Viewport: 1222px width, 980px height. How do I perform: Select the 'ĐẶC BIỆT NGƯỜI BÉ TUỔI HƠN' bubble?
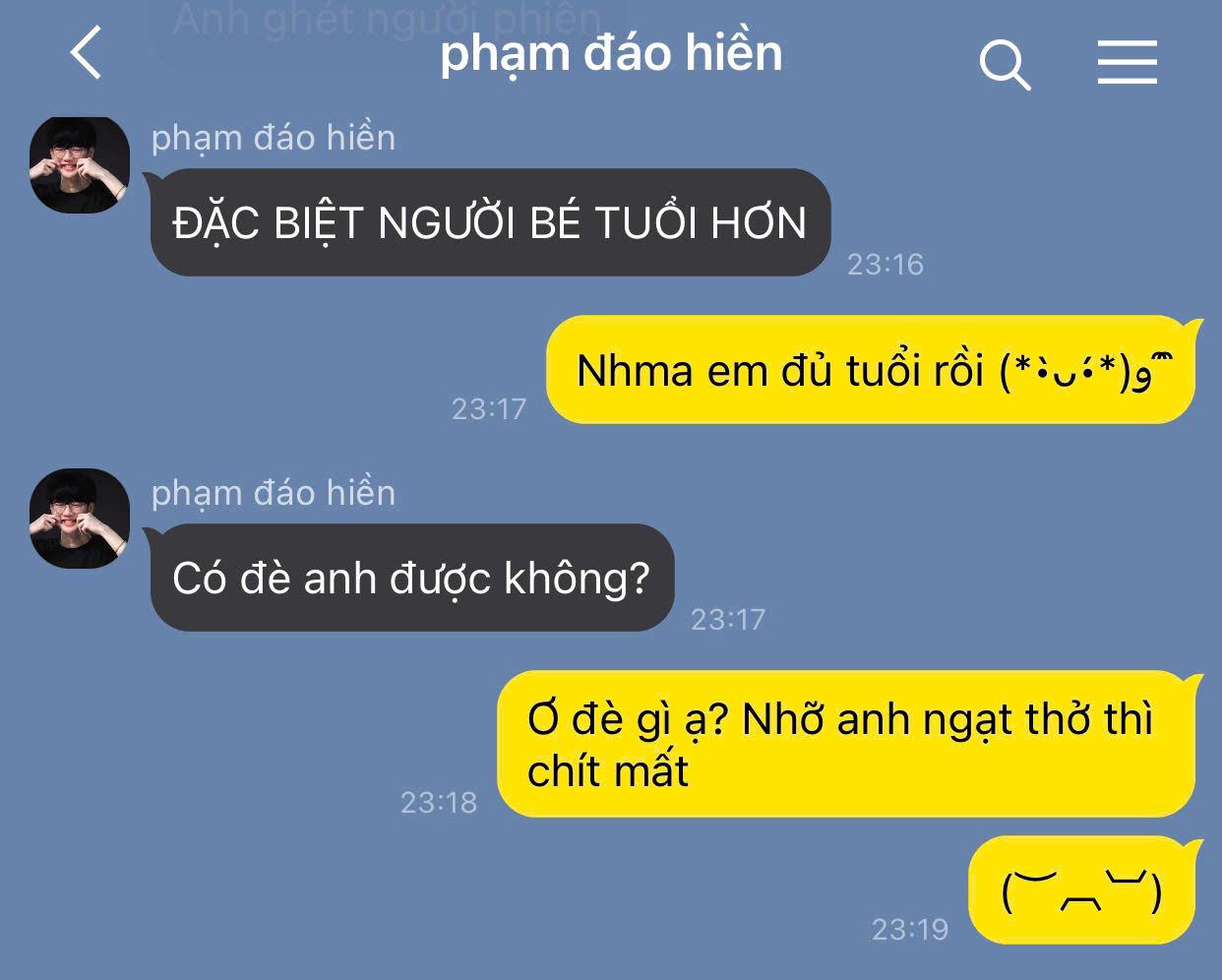[490, 222]
